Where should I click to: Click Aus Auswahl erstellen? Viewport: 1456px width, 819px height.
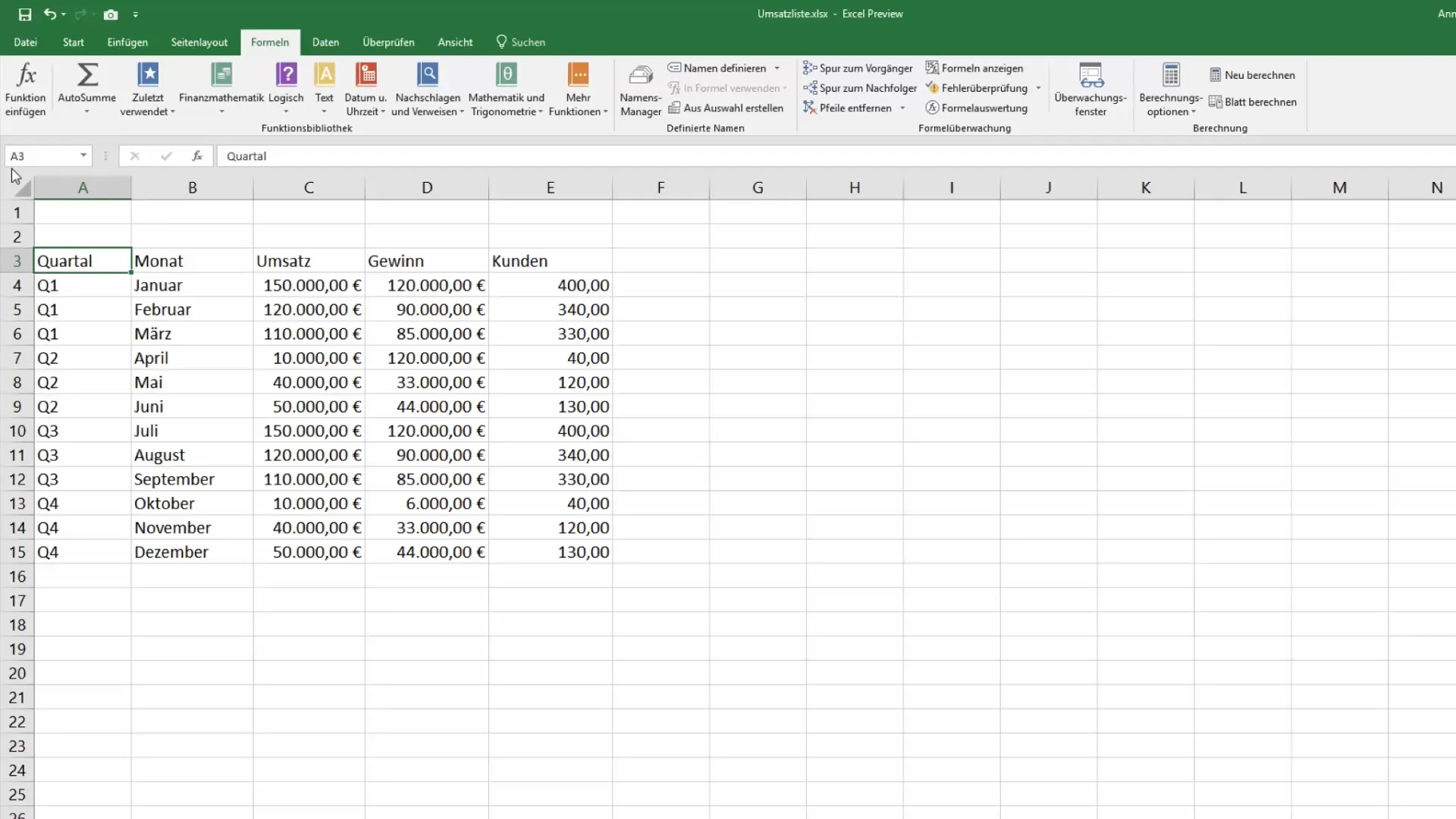point(726,108)
